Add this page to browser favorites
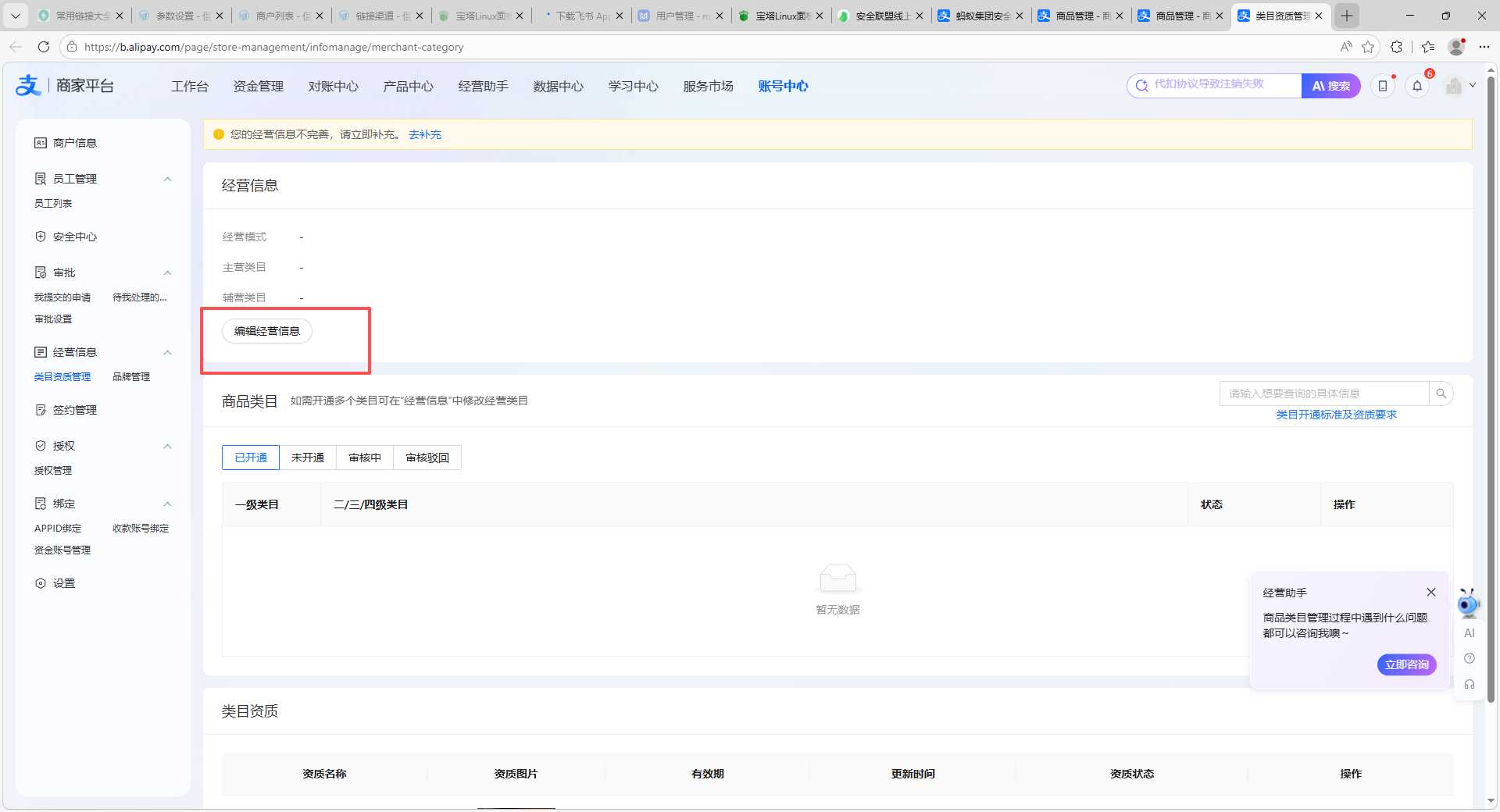Image resolution: width=1500 pixels, height=812 pixels. click(x=1368, y=47)
